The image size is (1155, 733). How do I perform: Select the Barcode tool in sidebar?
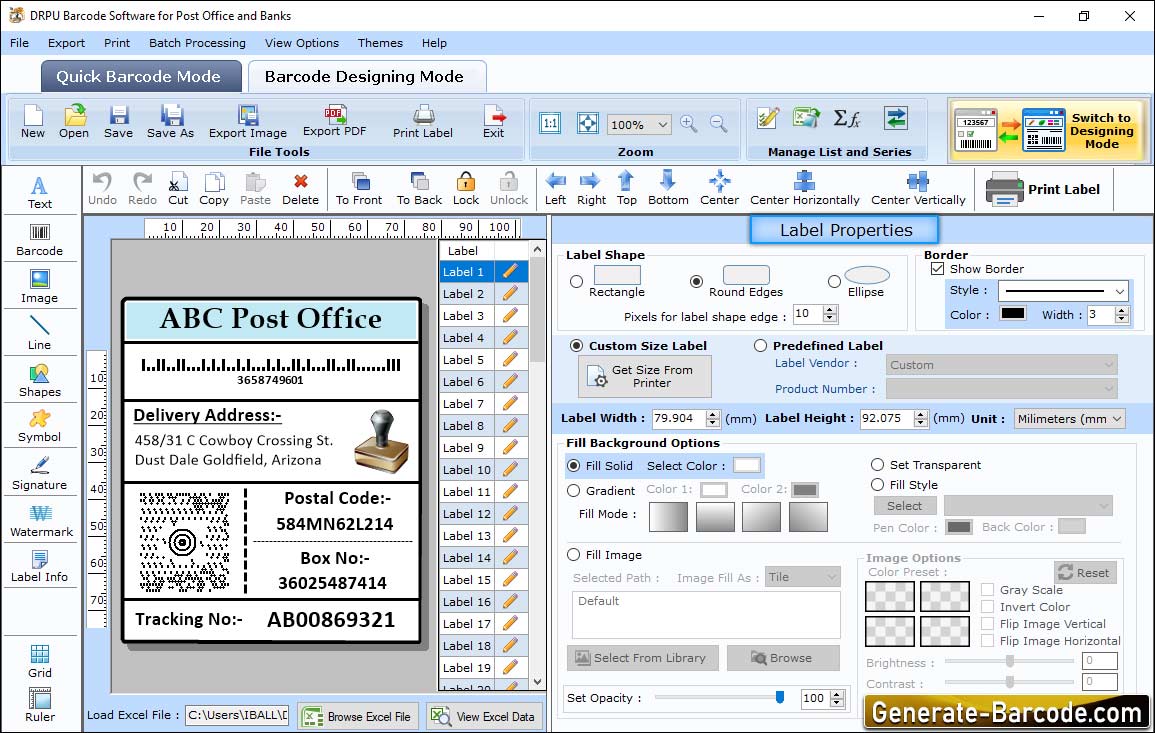coord(40,240)
